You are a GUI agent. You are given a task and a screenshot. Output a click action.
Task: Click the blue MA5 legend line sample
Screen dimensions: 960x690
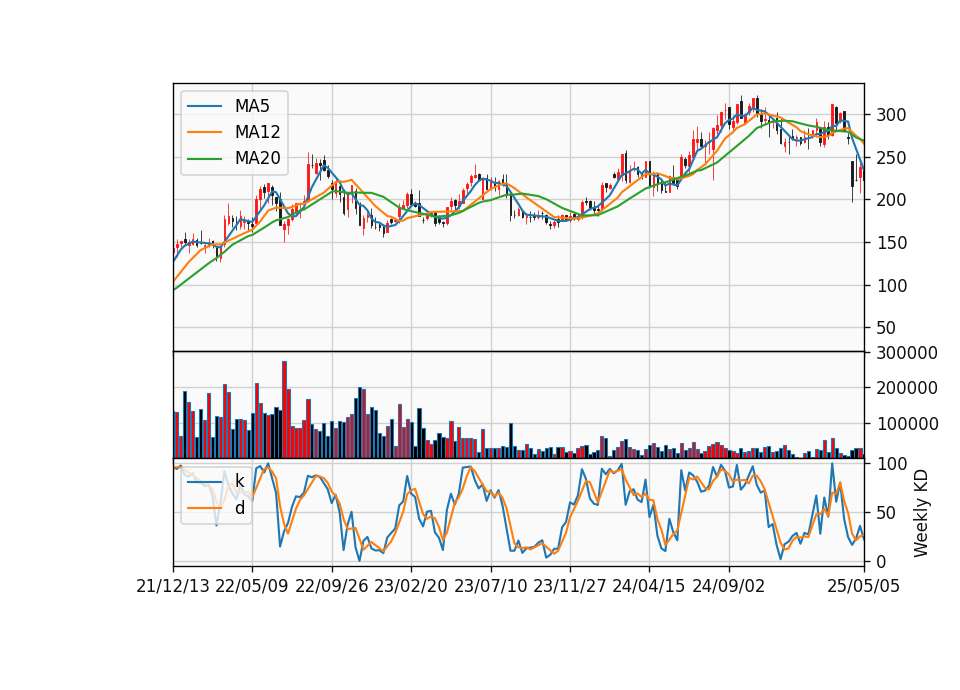pos(204,106)
